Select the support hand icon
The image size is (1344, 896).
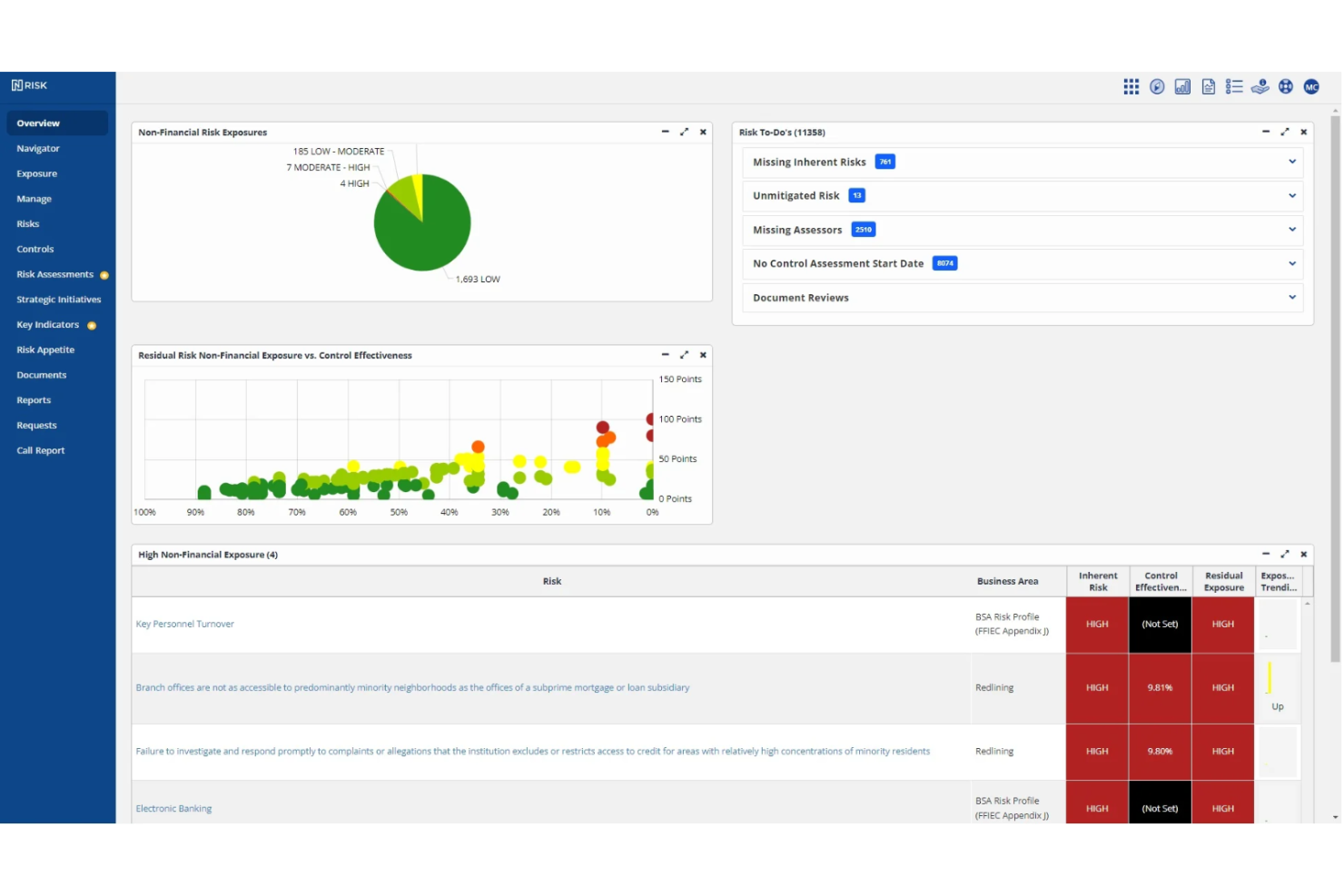pos(1260,86)
